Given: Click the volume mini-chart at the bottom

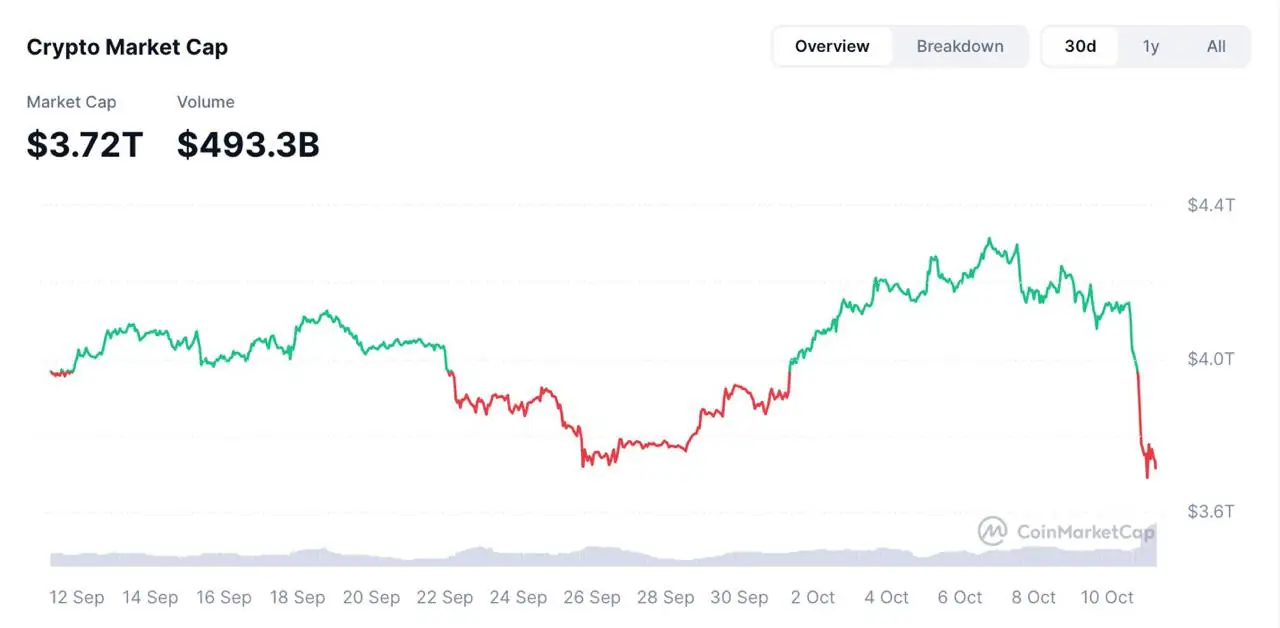Looking at the screenshot, I should point(600,555).
